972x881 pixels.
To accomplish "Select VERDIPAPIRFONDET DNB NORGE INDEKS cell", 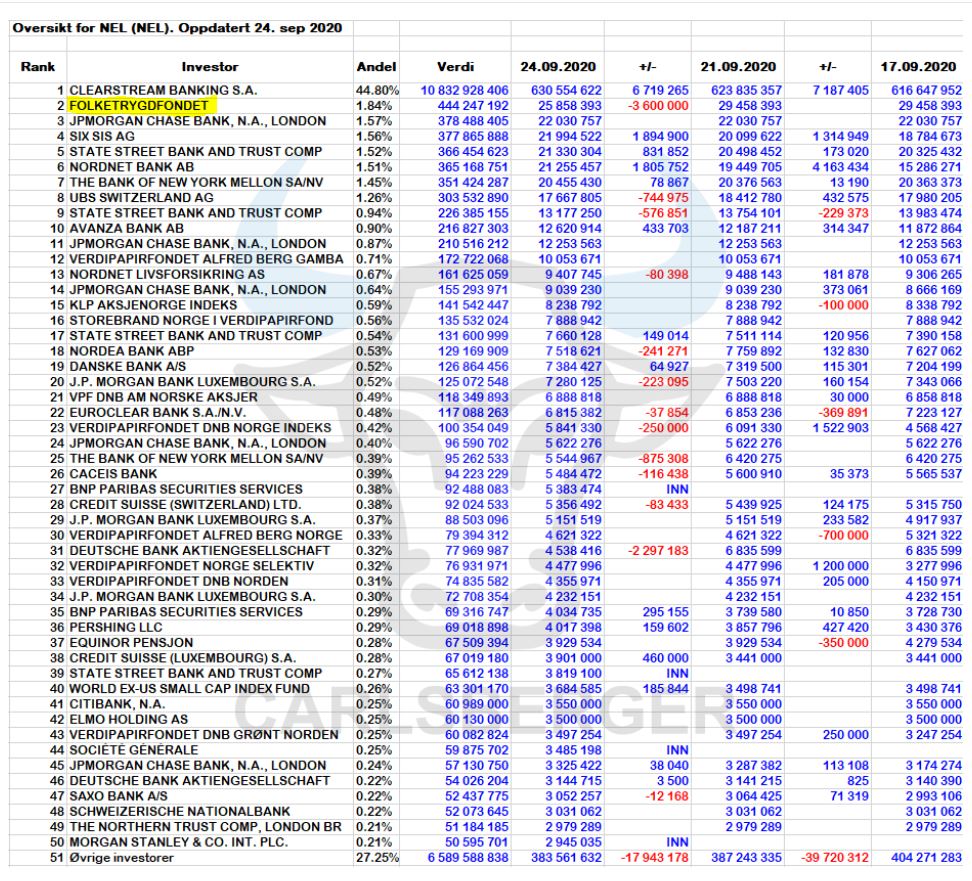I will click(x=200, y=428).
